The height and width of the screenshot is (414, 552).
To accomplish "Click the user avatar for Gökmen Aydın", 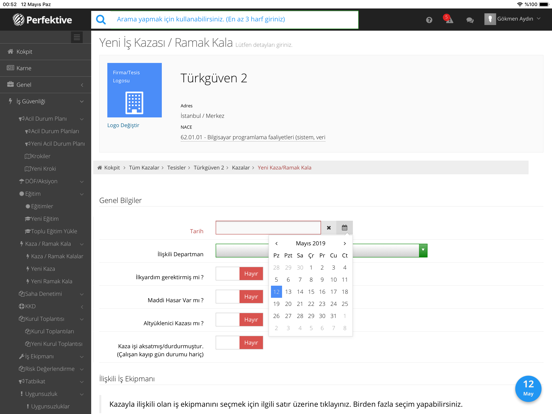I will (x=490, y=19).
